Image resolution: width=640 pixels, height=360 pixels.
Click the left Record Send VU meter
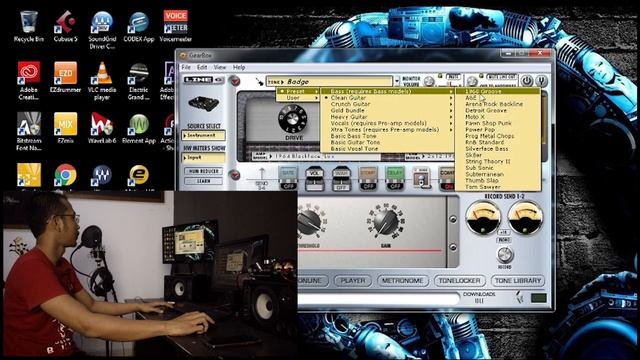483,218
